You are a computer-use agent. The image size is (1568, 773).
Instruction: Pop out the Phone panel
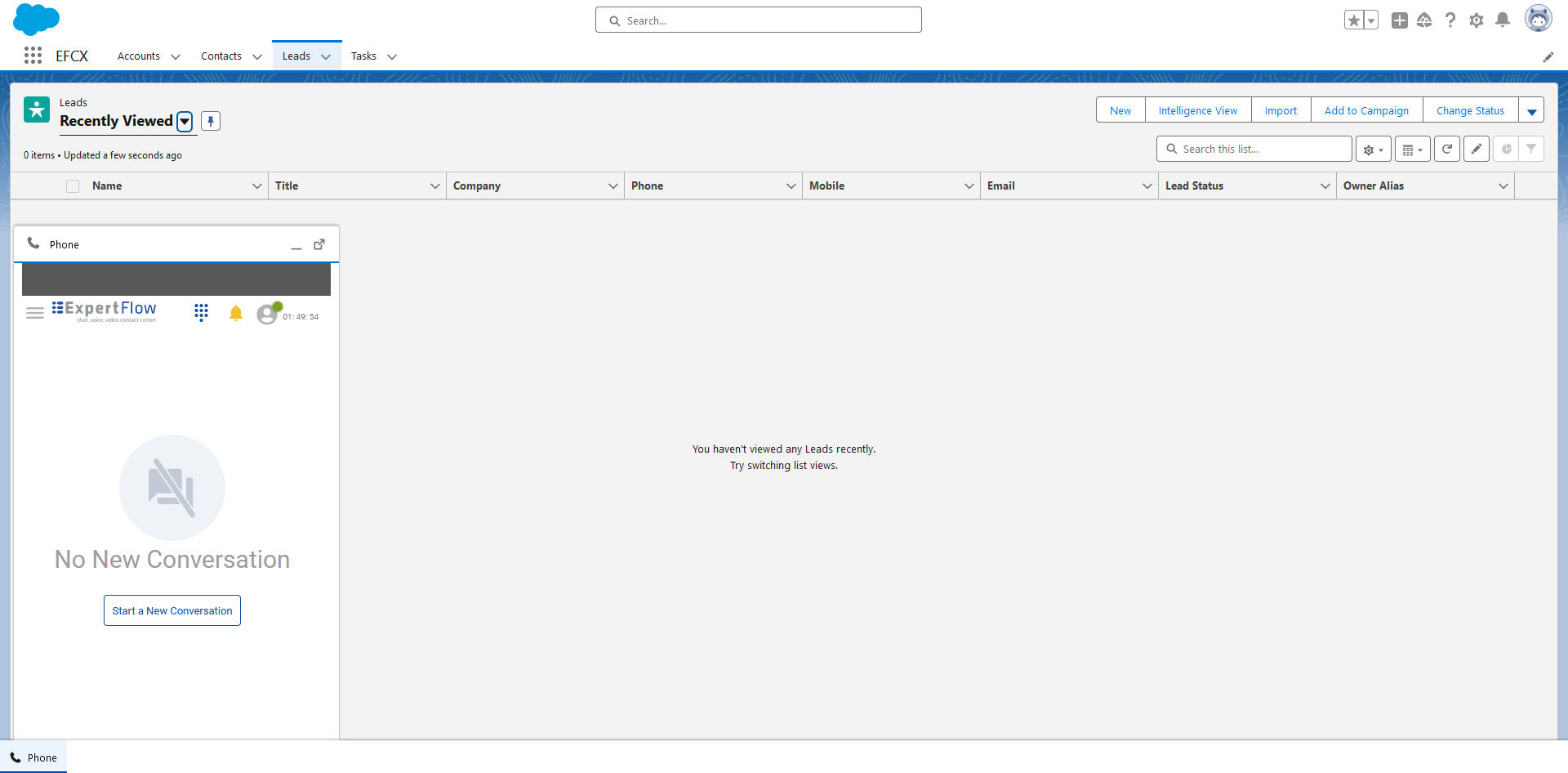319,244
